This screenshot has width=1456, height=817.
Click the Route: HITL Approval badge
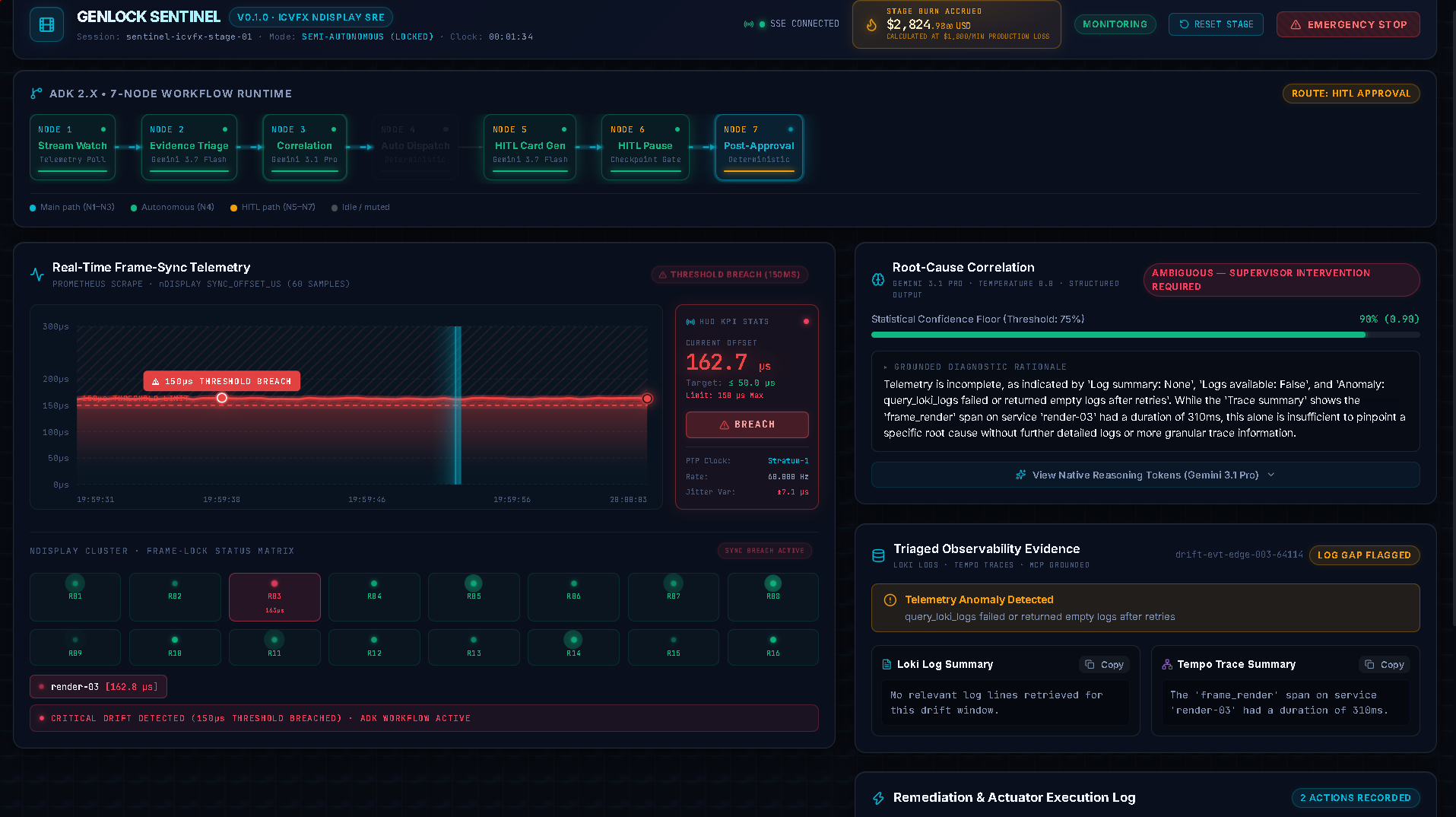click(1351, 94)
